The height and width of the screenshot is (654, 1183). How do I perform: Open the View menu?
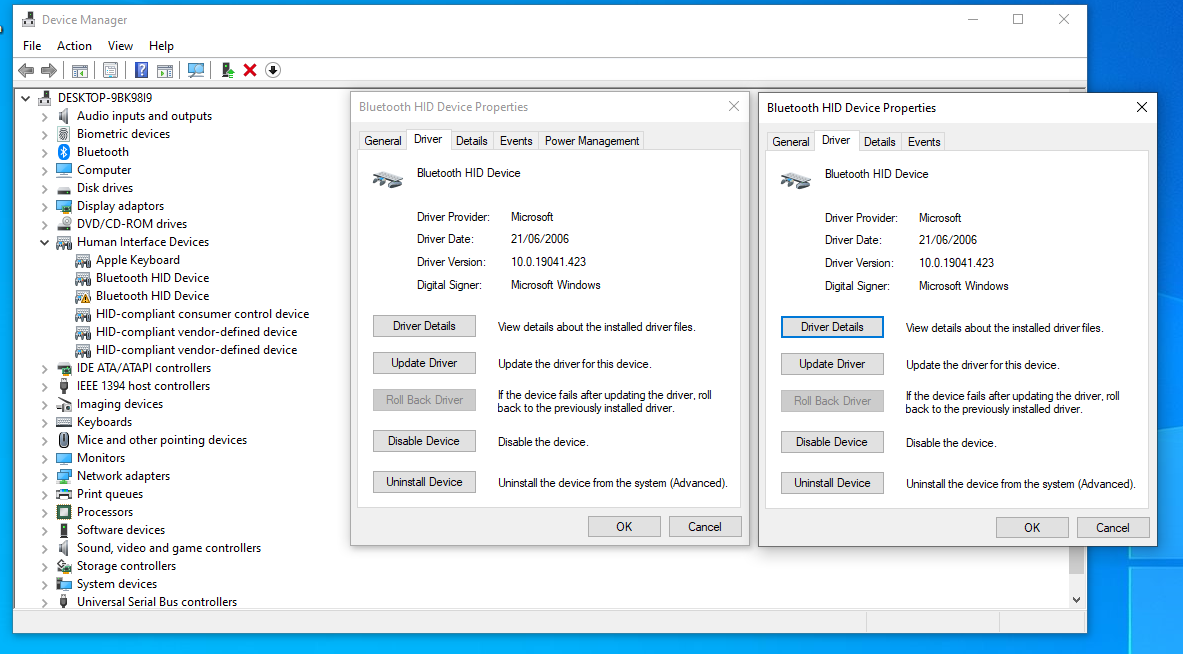[x=120, y=46]
